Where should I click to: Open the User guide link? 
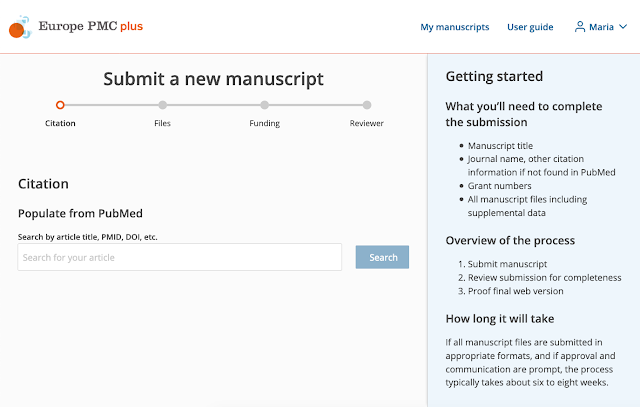click(530, 27)
